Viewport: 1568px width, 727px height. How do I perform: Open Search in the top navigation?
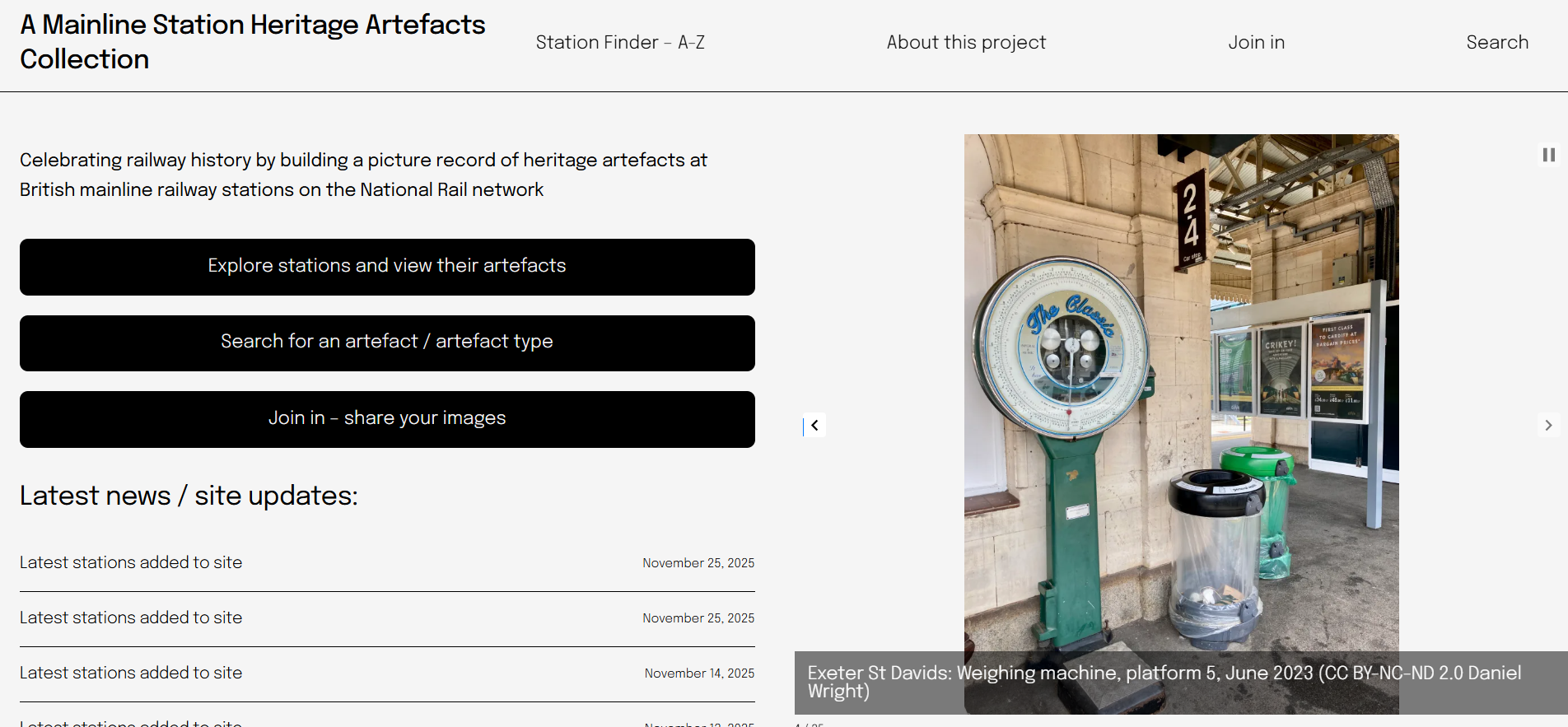pyautogui.click(x=1496, y=43)
